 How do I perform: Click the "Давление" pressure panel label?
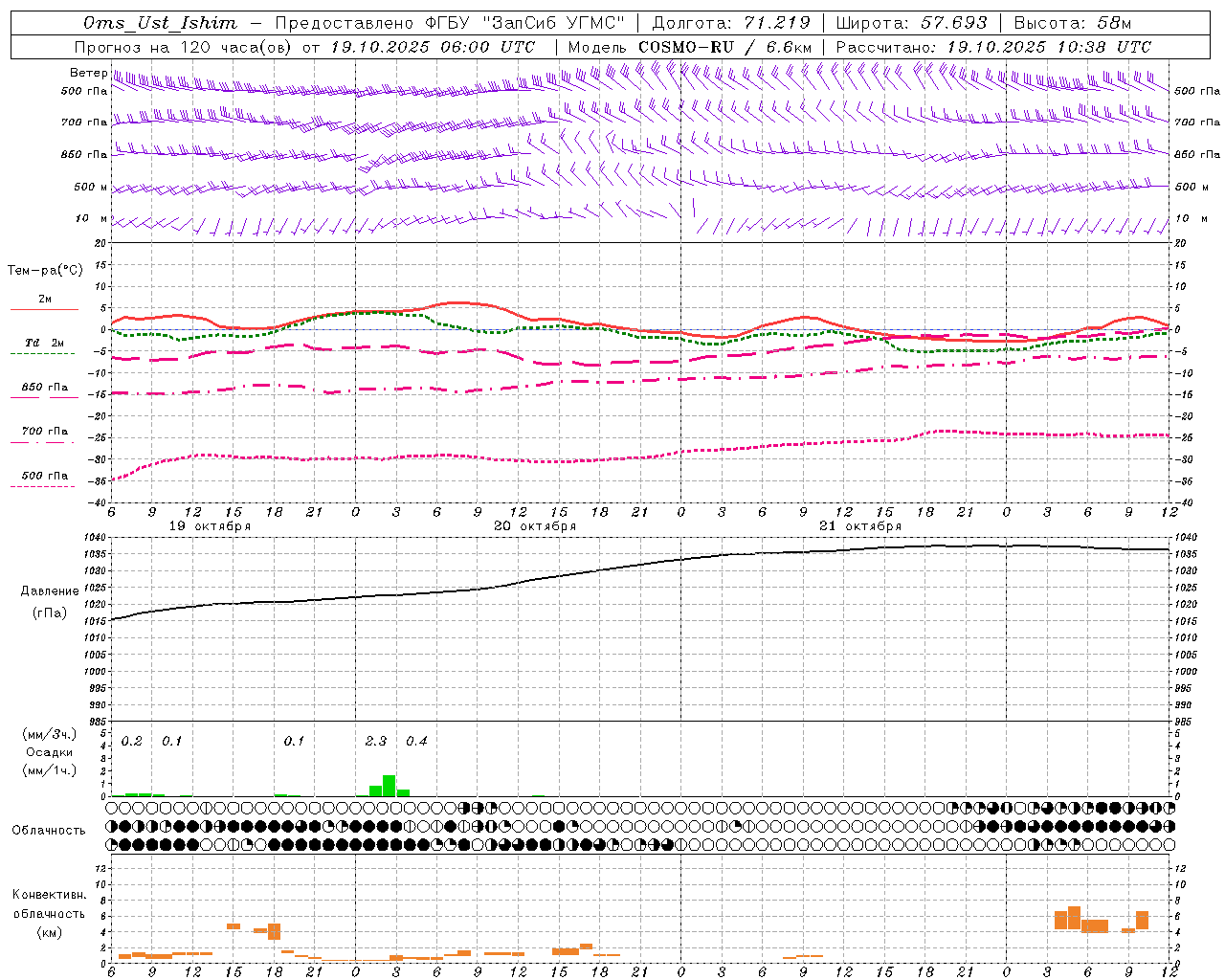pos(50,591)
